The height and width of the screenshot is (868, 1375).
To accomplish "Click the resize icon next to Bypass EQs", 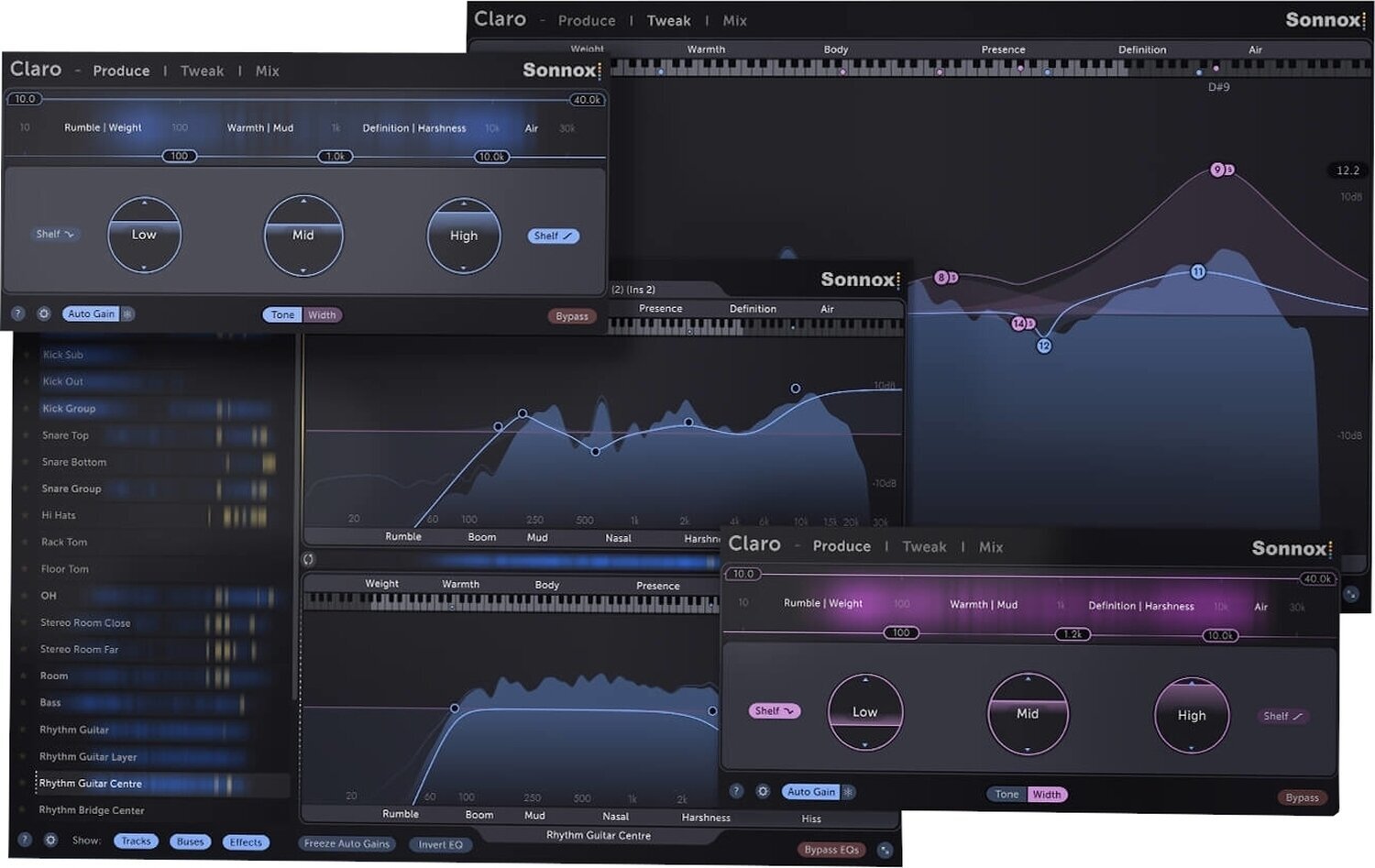I will click(x=885, y=851).
